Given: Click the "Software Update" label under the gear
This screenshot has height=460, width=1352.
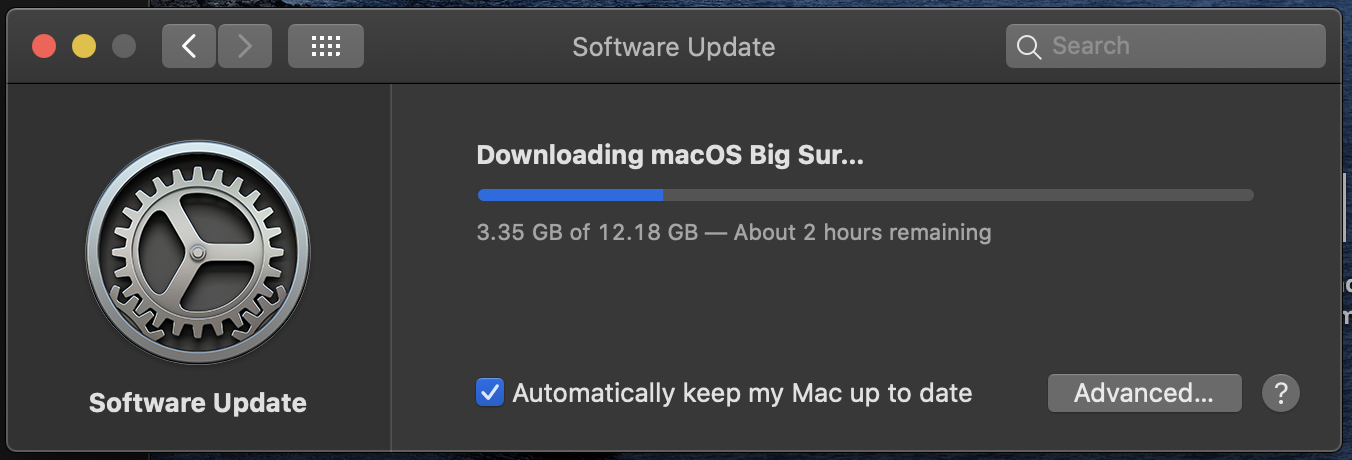Looking at the screenshot, I should click(x=198, y=403).
